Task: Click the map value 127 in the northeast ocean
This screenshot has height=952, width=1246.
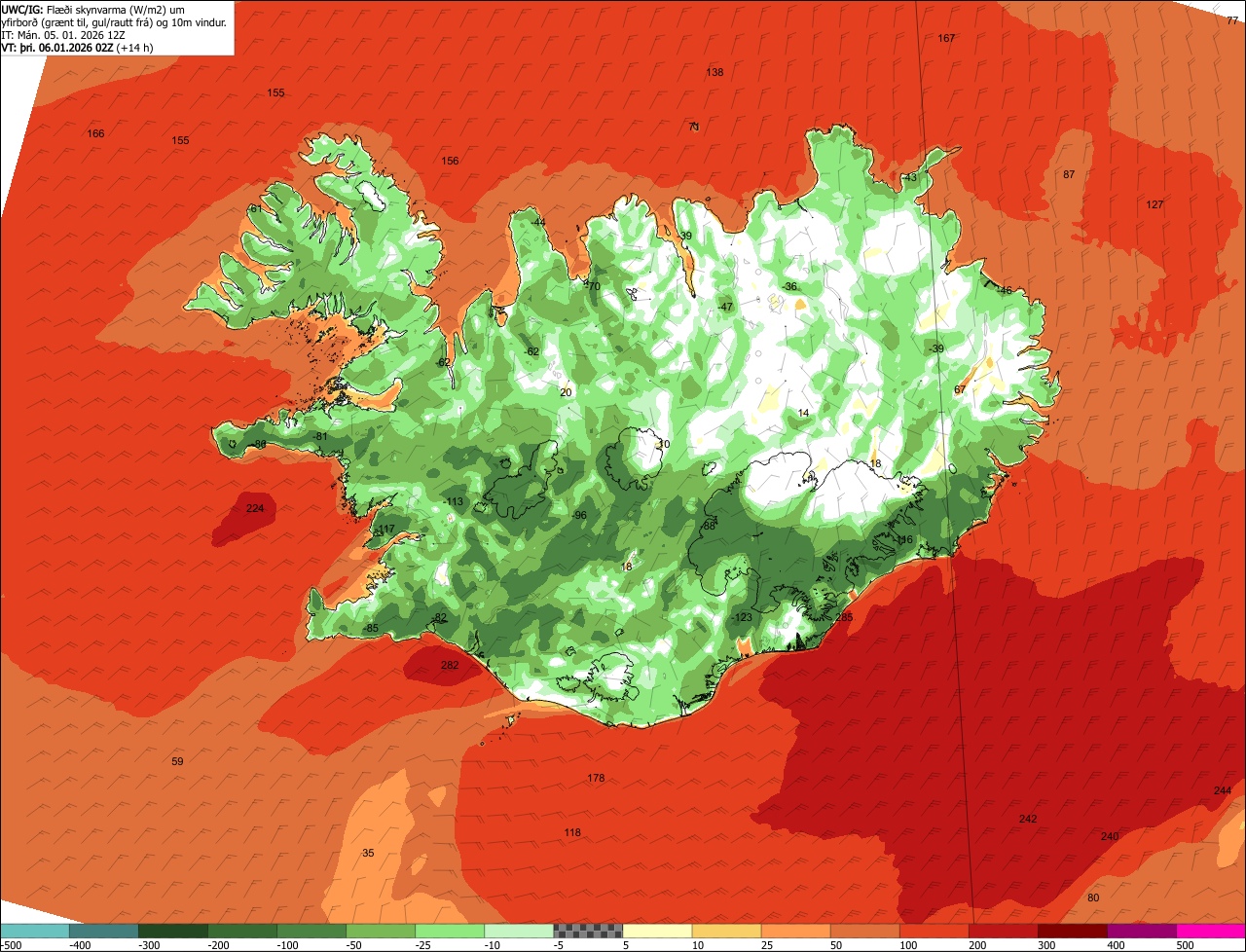Action: [1154, 204]
